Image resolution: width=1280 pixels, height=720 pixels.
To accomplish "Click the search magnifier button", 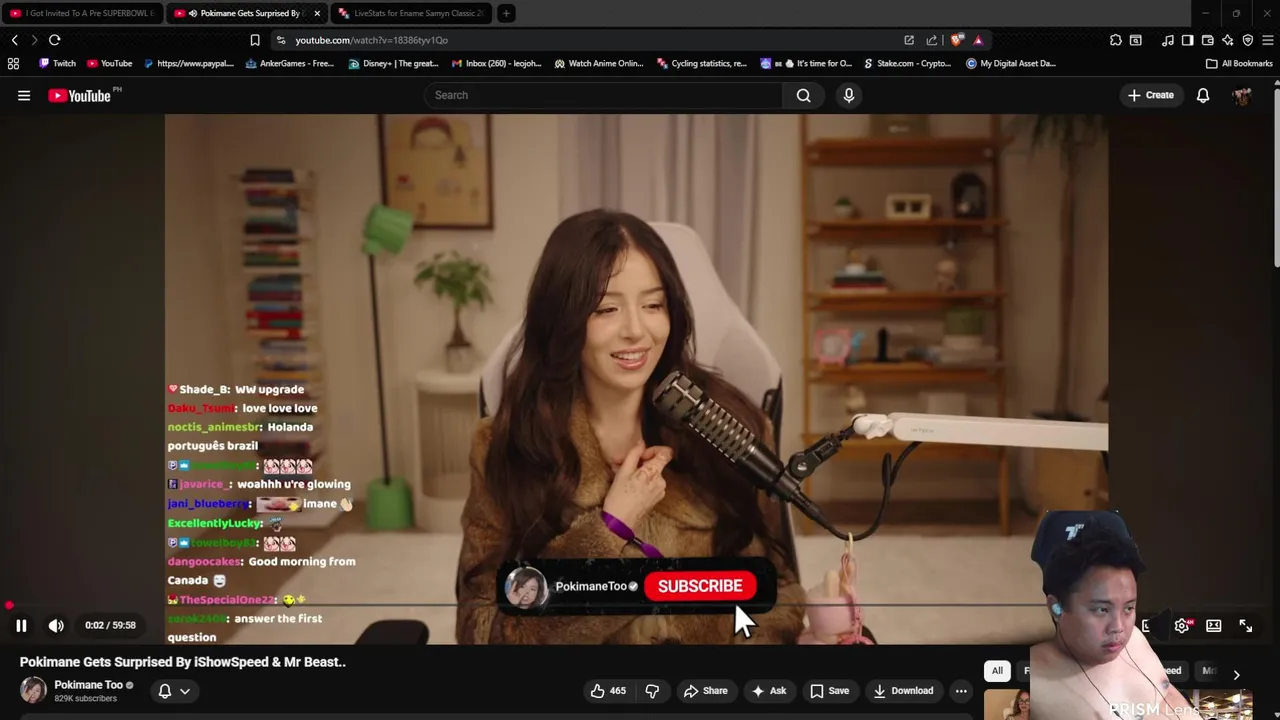I will click(x=803, y=95).
